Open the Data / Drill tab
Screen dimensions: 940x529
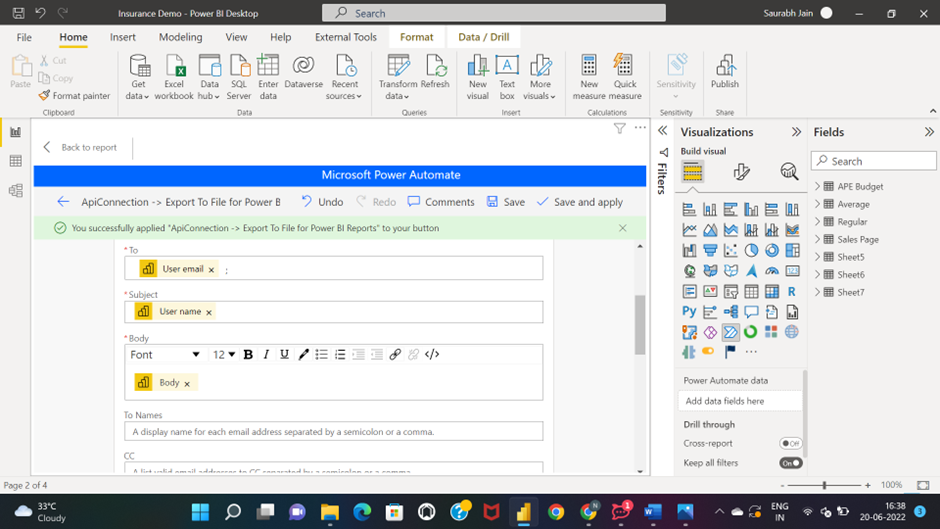pyautogui.click(x=484, y=37)
